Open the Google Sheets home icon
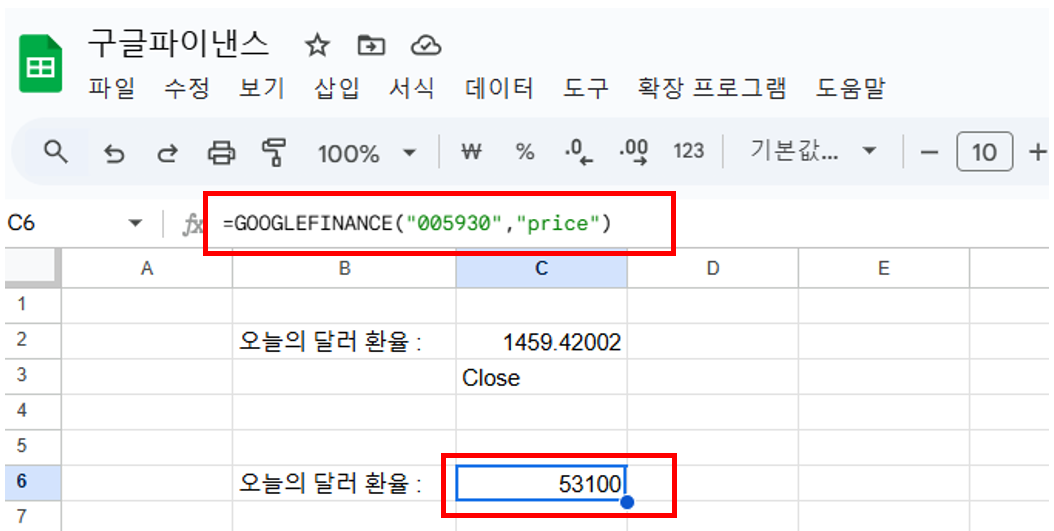Screen dimensions: 1054x531 click(41, 63)
